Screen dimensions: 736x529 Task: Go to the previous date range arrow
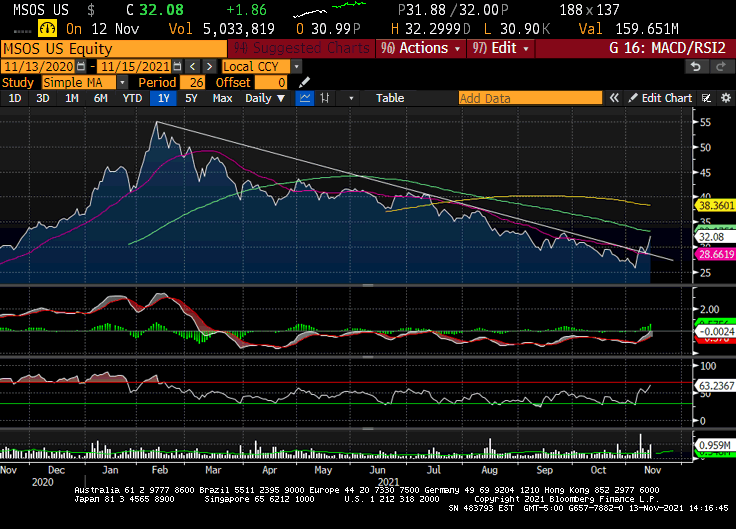(192, 67)
